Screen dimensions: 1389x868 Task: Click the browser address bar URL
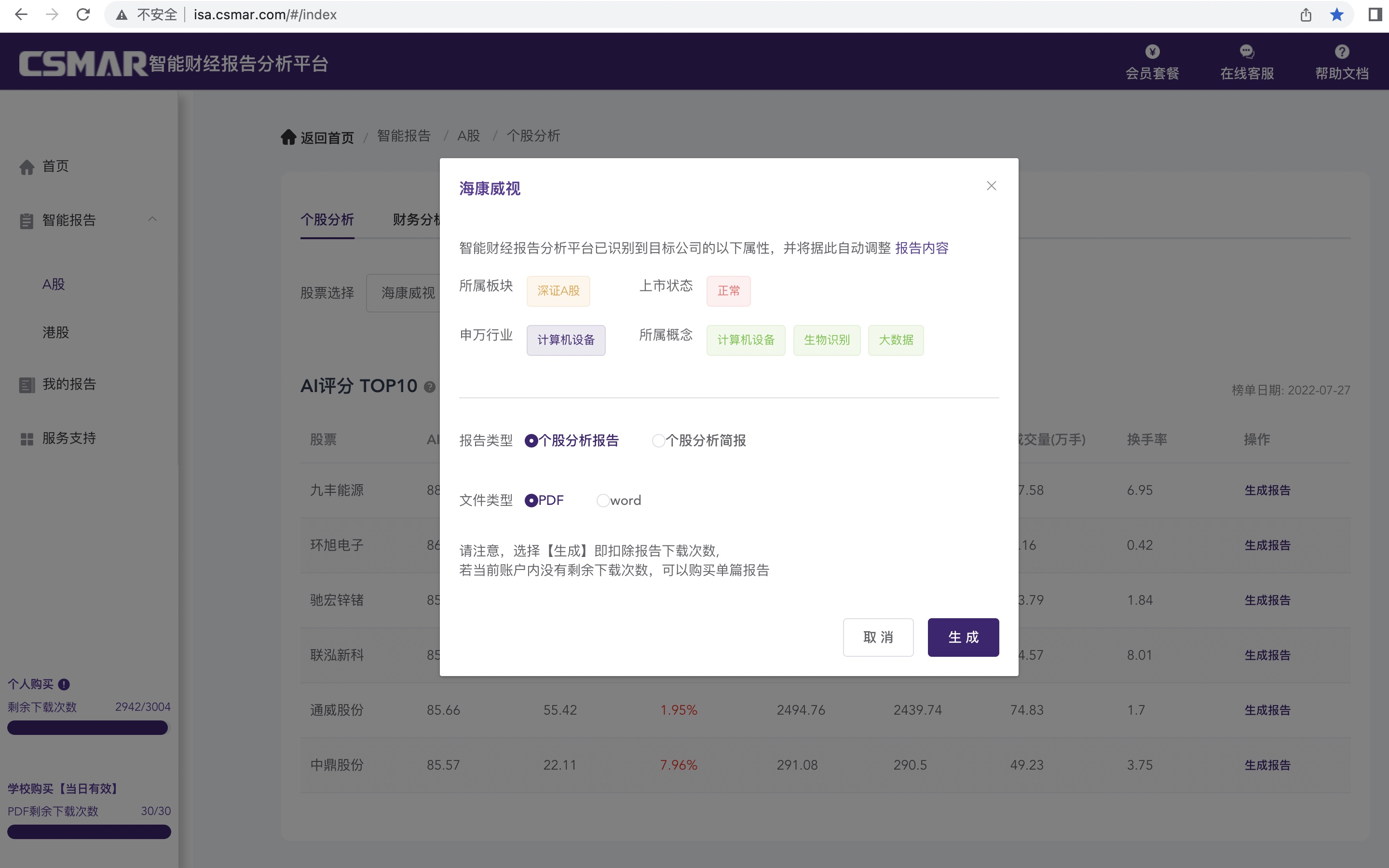pos(265,14)
